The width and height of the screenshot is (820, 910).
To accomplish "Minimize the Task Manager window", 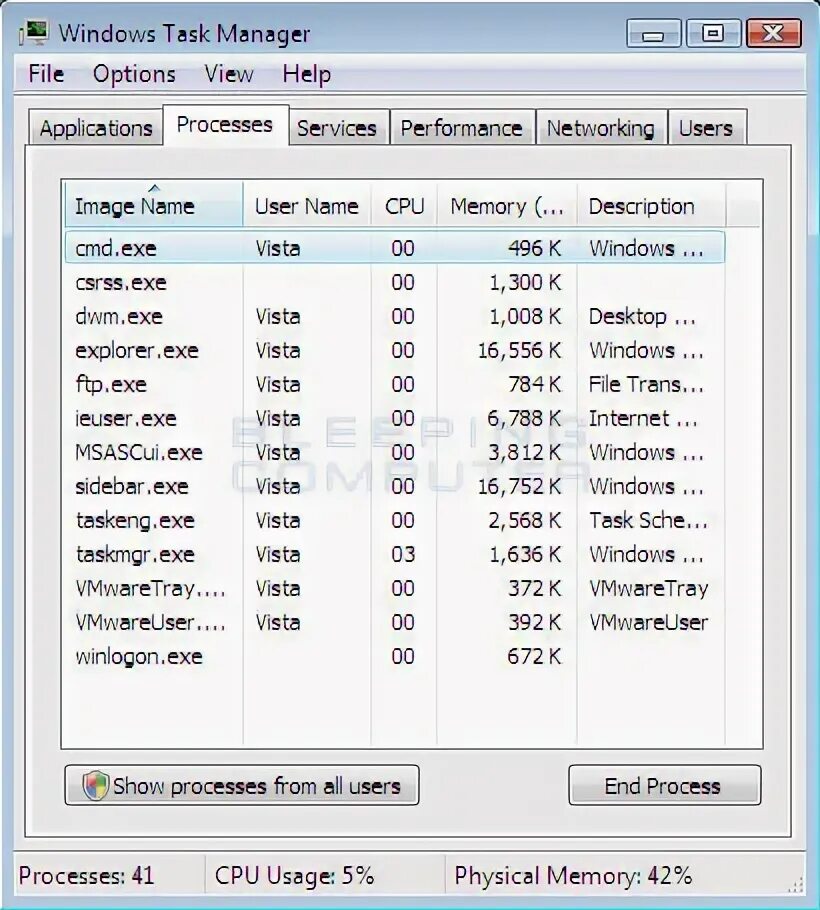I will tap(653, 33).
